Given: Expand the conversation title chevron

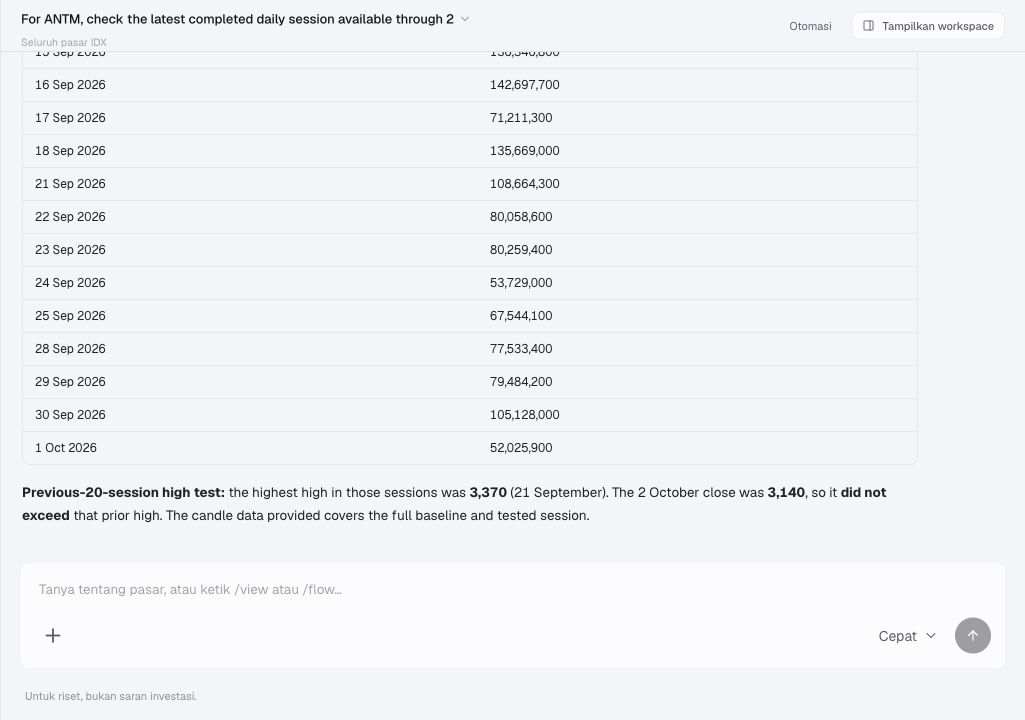Looking at the screenshot, I should pyautogui.click(x=465, y=19).
